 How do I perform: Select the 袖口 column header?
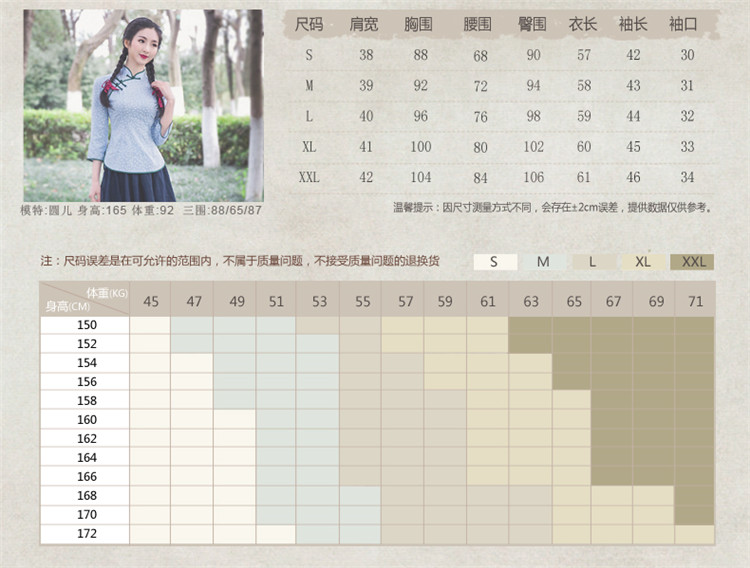687,24
